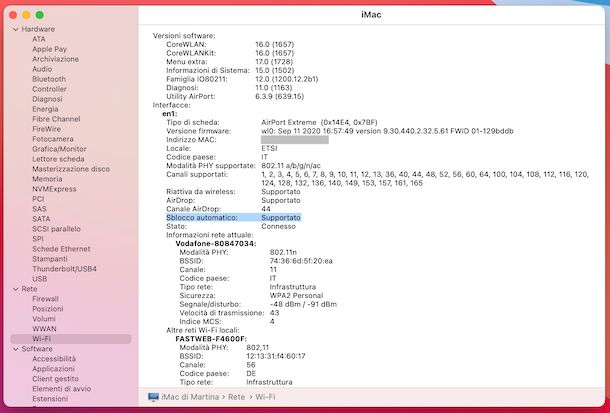The width and height of the screenshot is (610, 413).
Task: Click the iMac computer icon in path bar
Action: coord(153,397)
